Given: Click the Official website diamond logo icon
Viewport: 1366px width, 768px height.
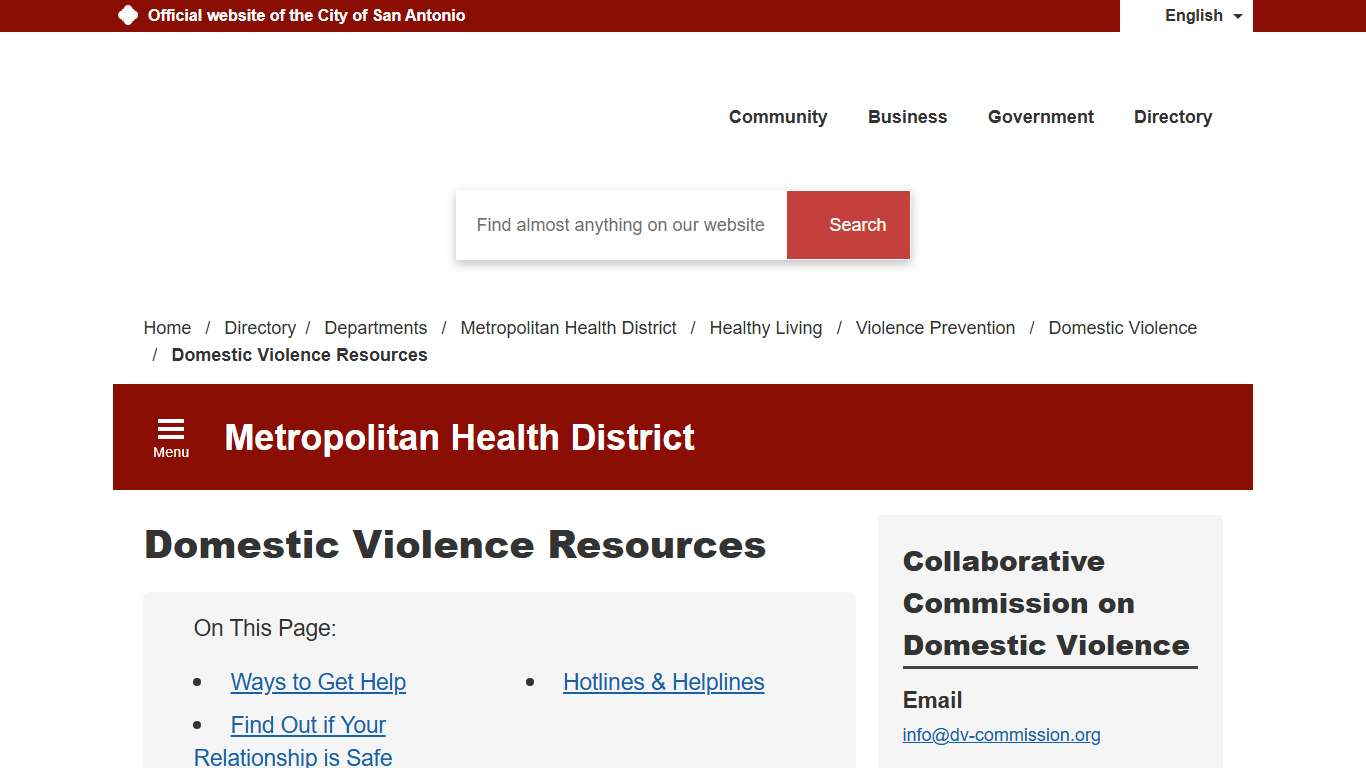Looking at the screenshot, I should [127, 15].
